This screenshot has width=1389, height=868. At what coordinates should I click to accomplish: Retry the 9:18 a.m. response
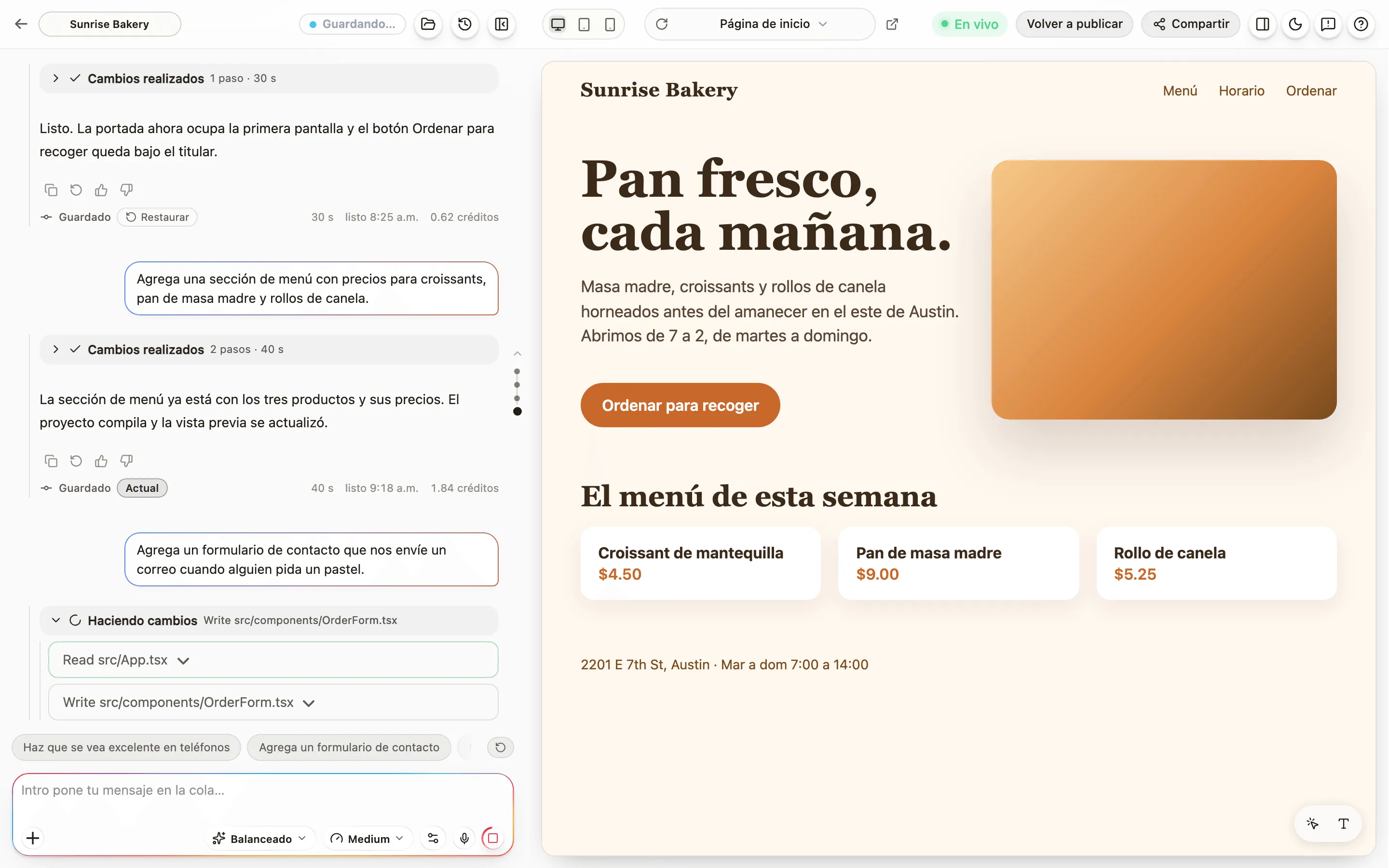click(76, 461)
